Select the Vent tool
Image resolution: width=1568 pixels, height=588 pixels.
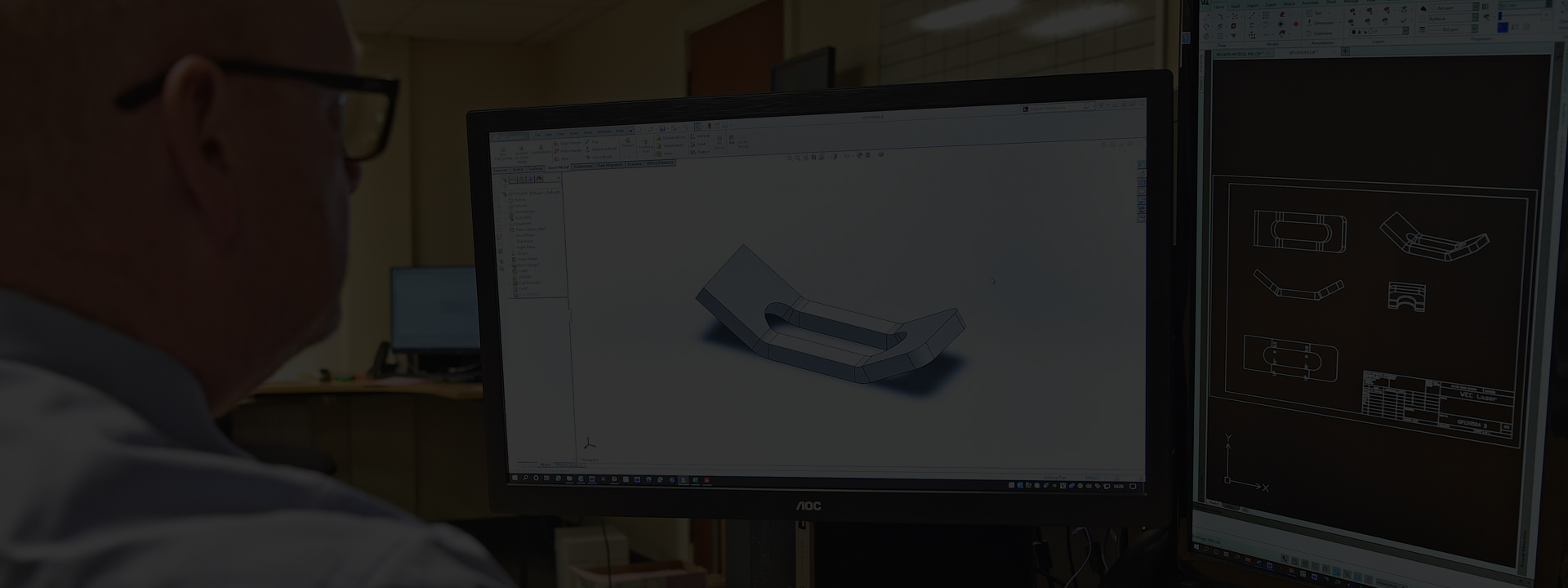click(663, 154)
